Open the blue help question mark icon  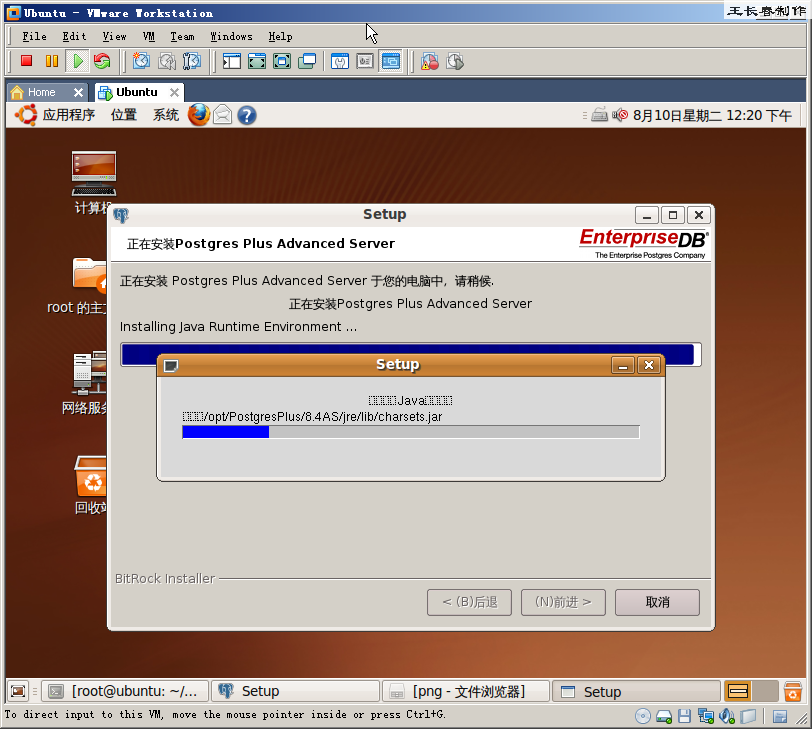[x=247, y=115]
